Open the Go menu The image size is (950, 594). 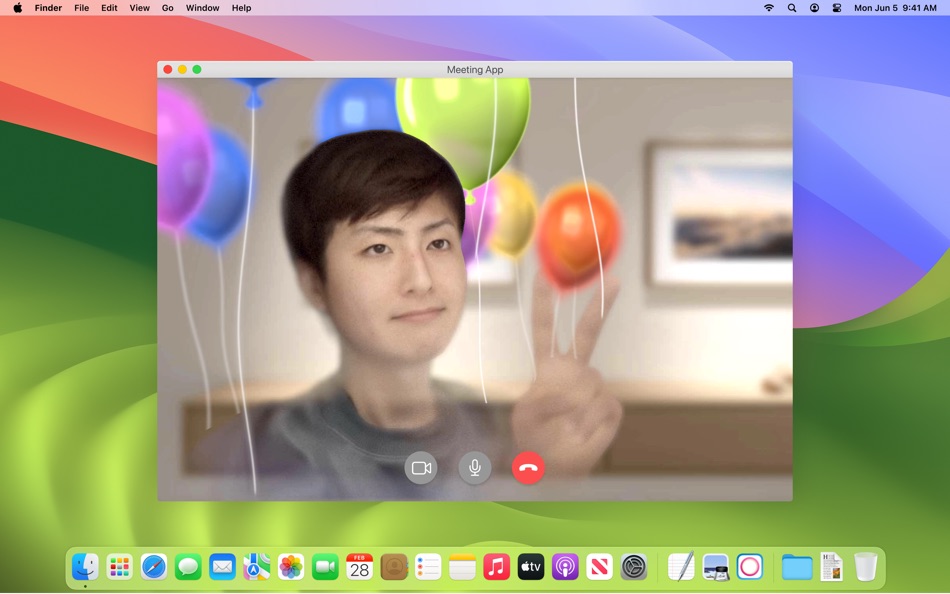167,8
